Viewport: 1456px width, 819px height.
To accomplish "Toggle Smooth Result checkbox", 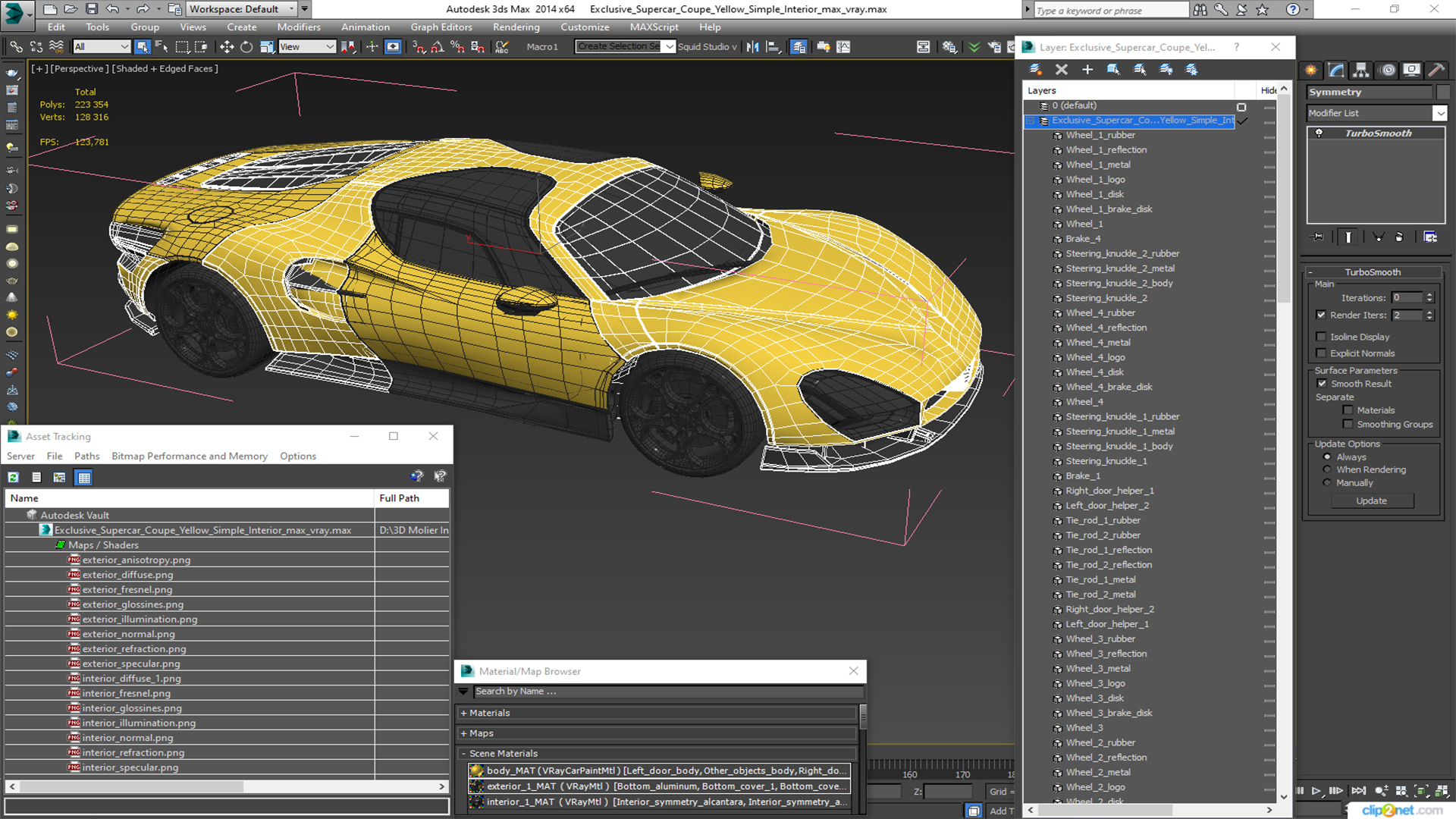I will pos(1322,384).
